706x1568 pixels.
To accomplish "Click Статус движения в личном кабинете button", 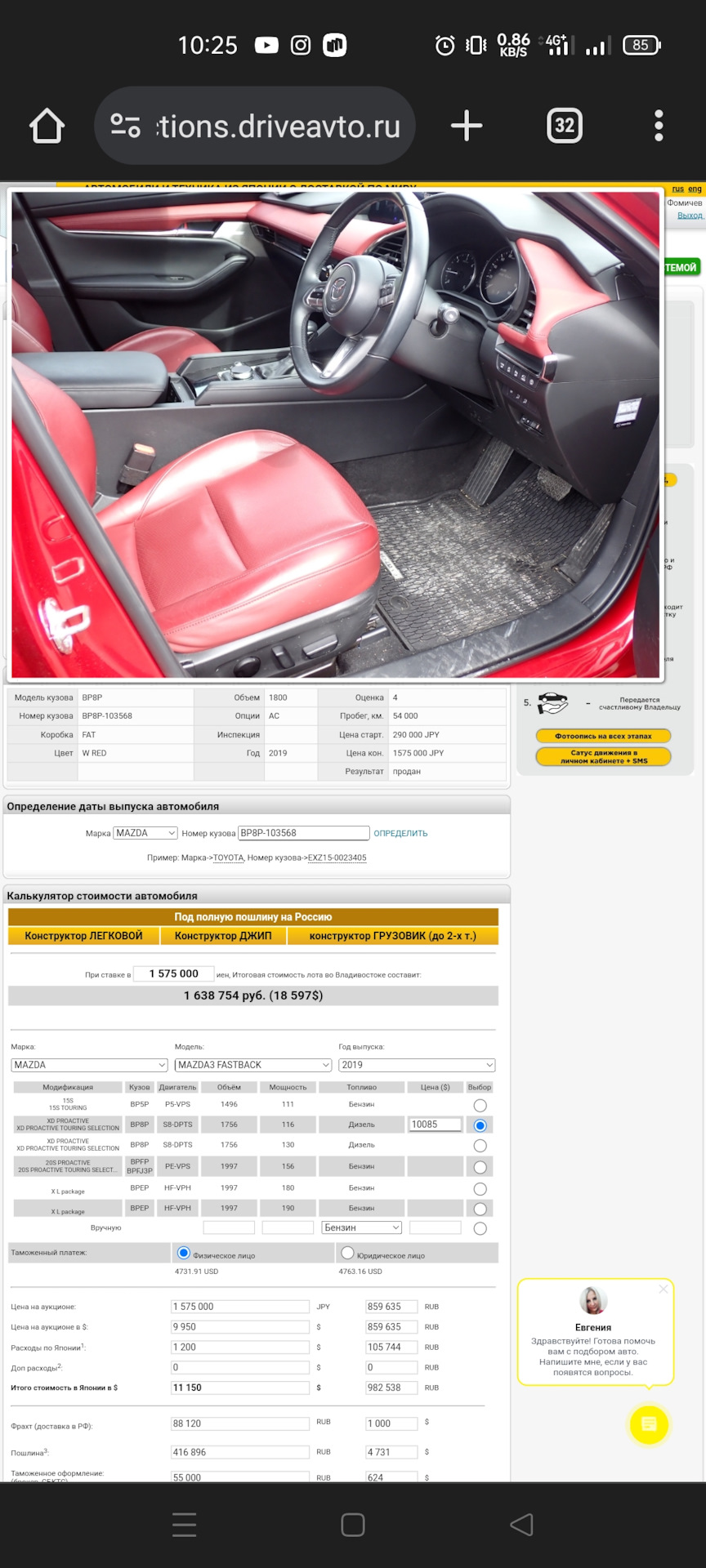I will (x=604, y=756).
